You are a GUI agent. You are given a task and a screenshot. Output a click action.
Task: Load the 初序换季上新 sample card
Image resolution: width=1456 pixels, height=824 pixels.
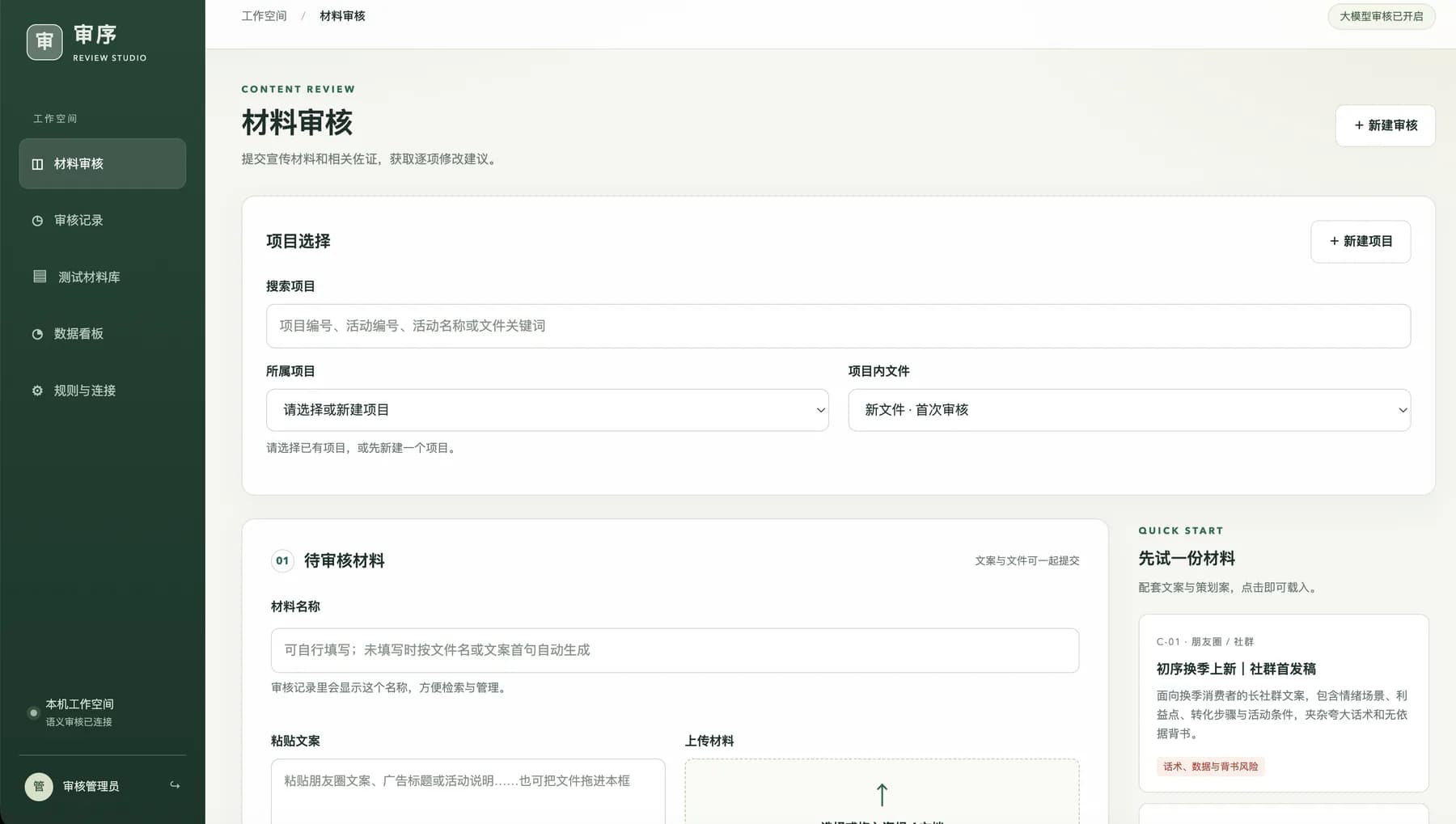1284,703
